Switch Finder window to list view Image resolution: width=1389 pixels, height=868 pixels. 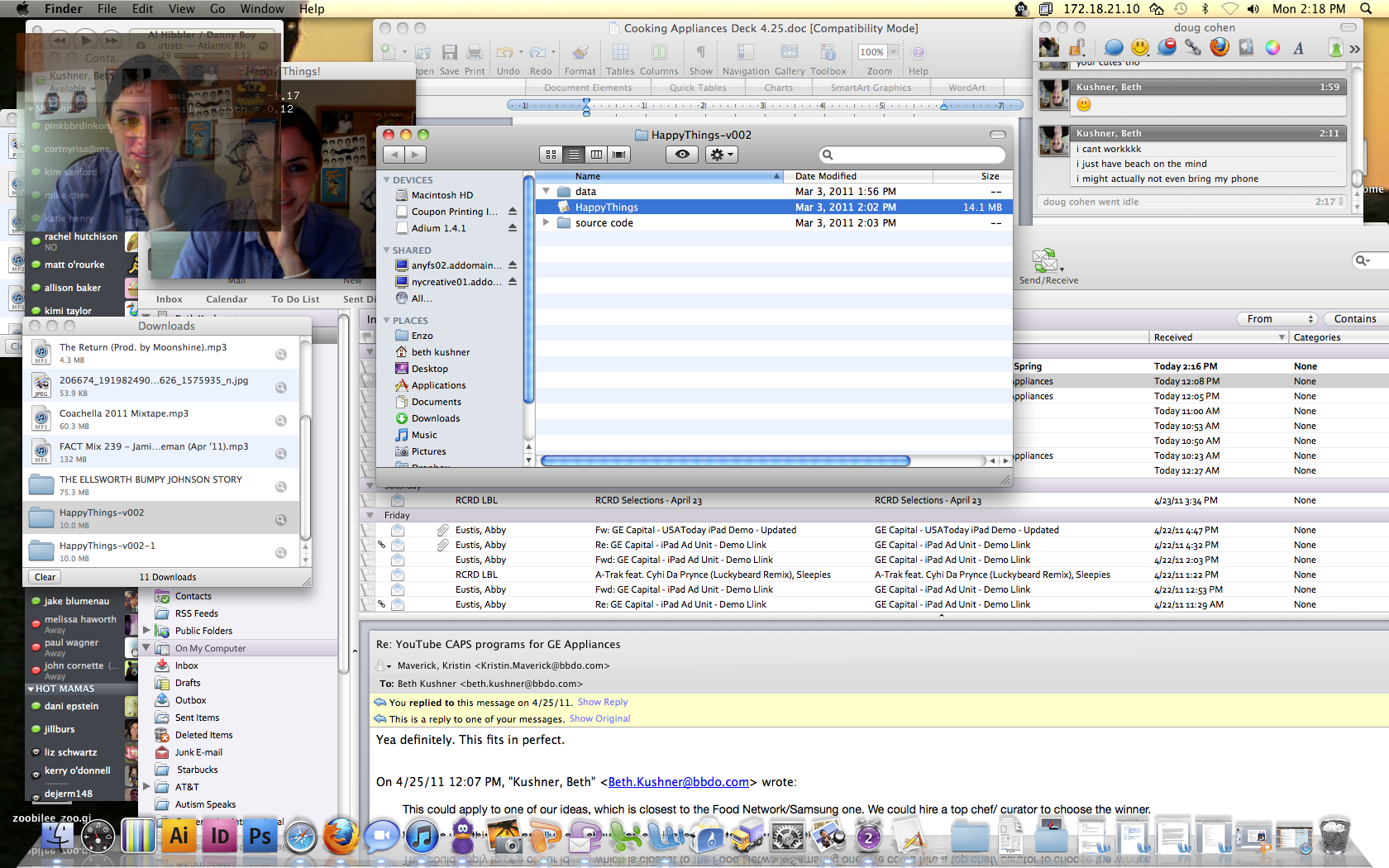point(574,155)
